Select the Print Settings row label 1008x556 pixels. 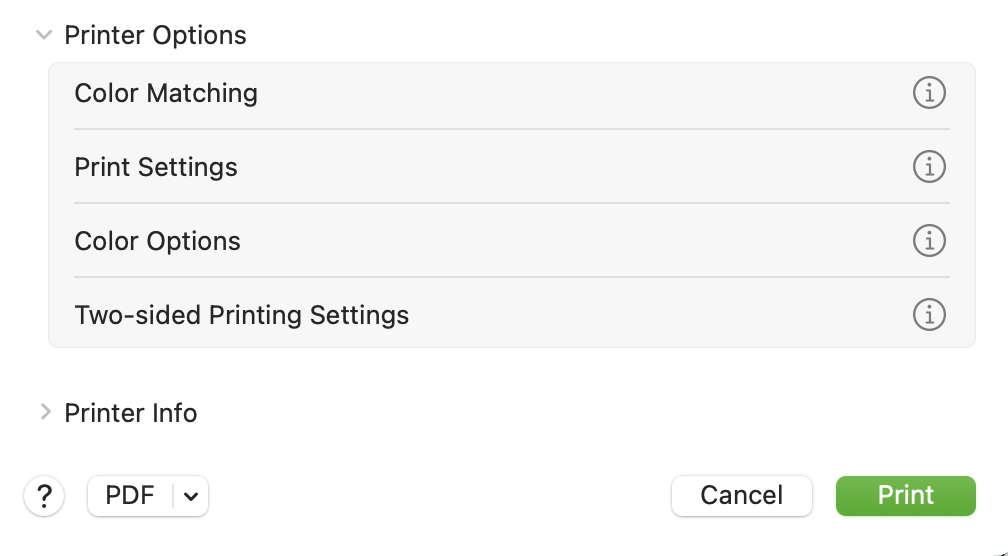click(156, 167)
